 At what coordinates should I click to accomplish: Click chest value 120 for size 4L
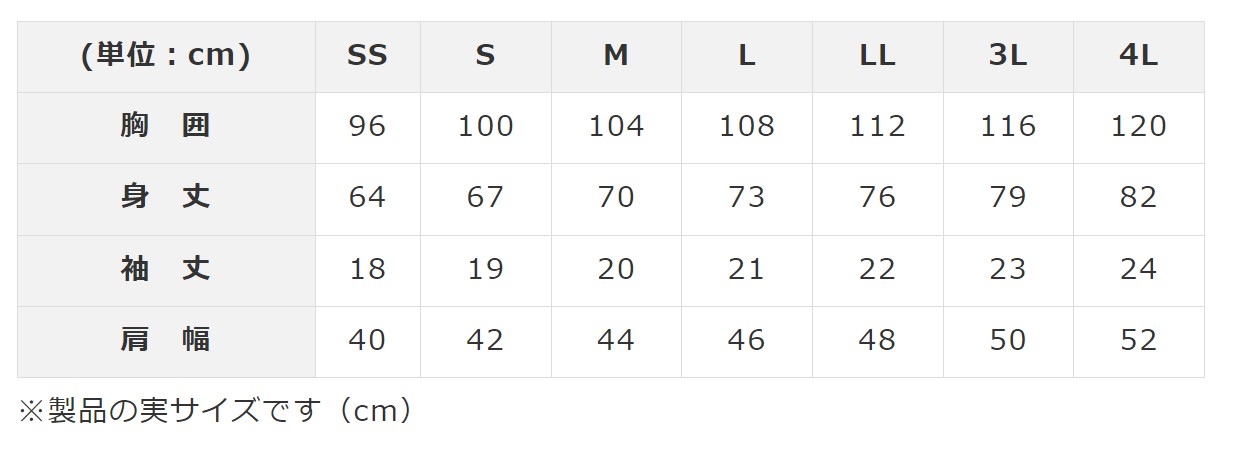(x=1138, y=126)
